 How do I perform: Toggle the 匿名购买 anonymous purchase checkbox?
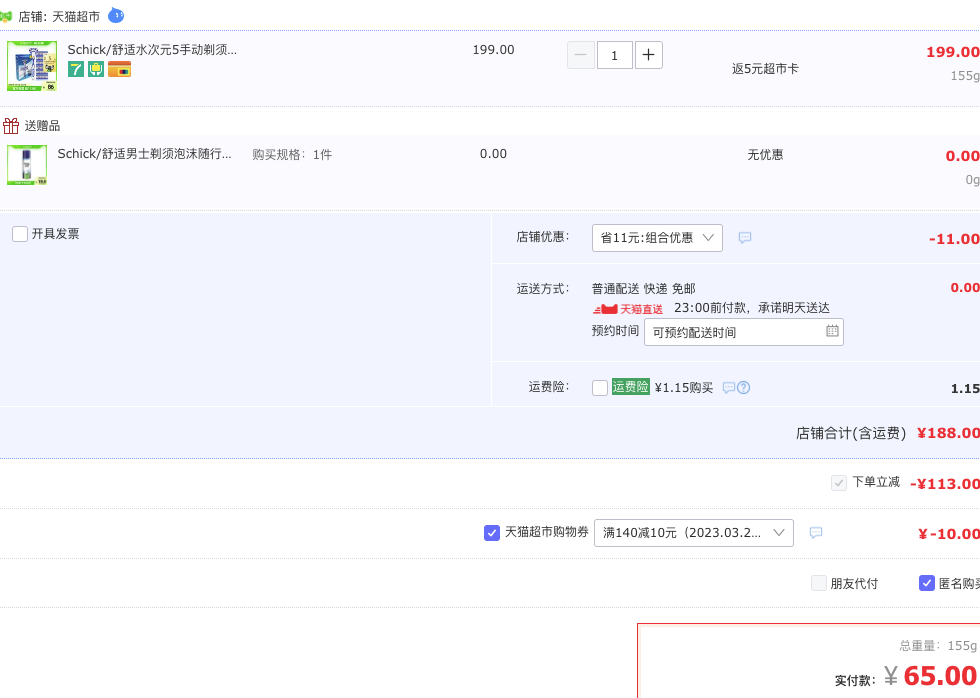[927, 583]
